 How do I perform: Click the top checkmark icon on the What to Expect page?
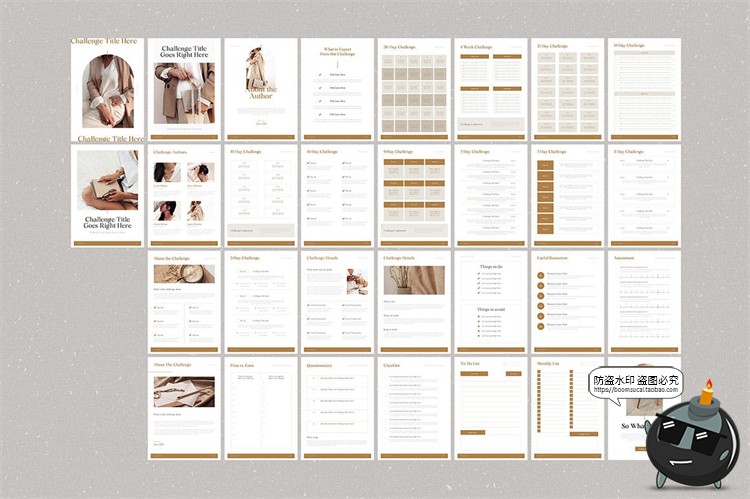(x=320, y=74)
